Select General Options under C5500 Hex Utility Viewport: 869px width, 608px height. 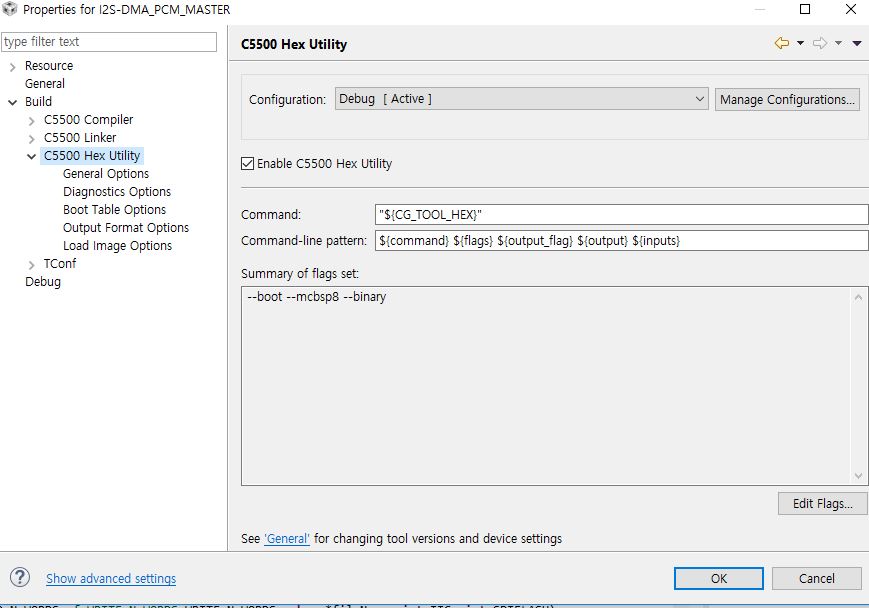tap(105, 173)
